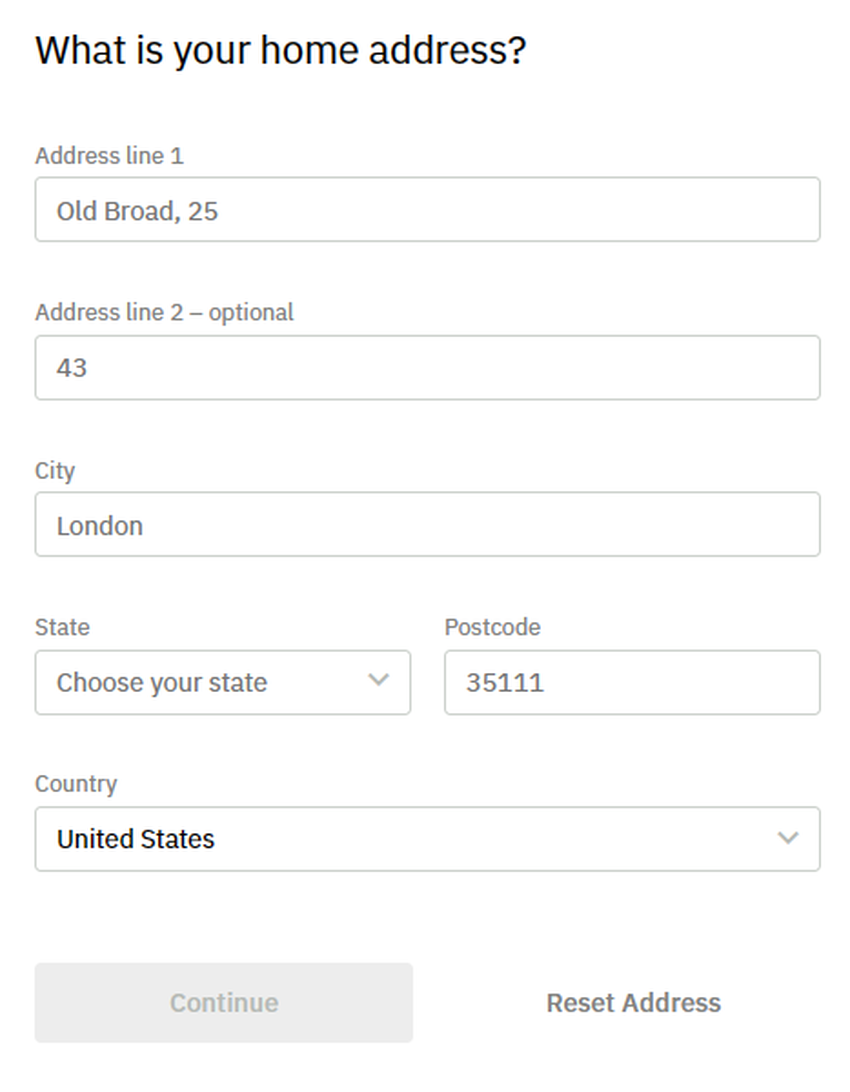Click the chevron arrow in State selector
The height and width of the screenshot is (1092, 850).
(x=378, y=680)
